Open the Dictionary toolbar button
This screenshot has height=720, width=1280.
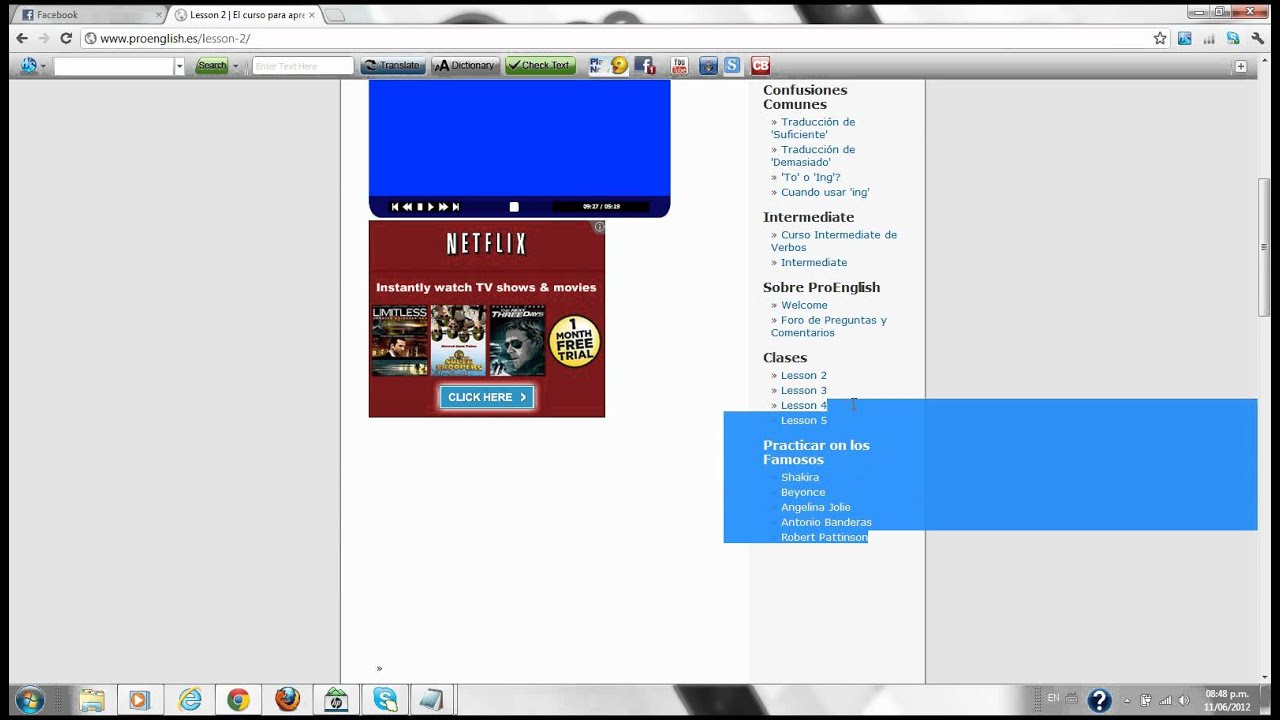(x=465, y=66)
